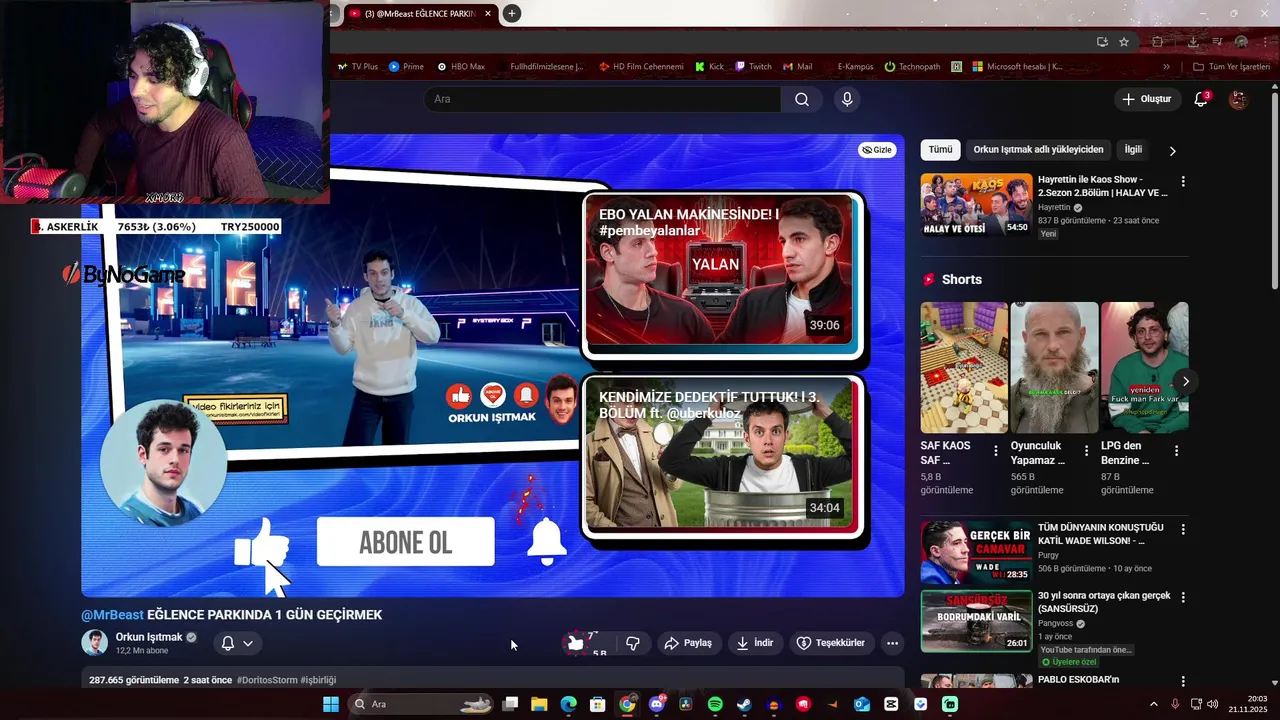This screenshot has width=1280, height=720.
Task: Expand additional bookmarks chevron
Action: (1166, 67)
